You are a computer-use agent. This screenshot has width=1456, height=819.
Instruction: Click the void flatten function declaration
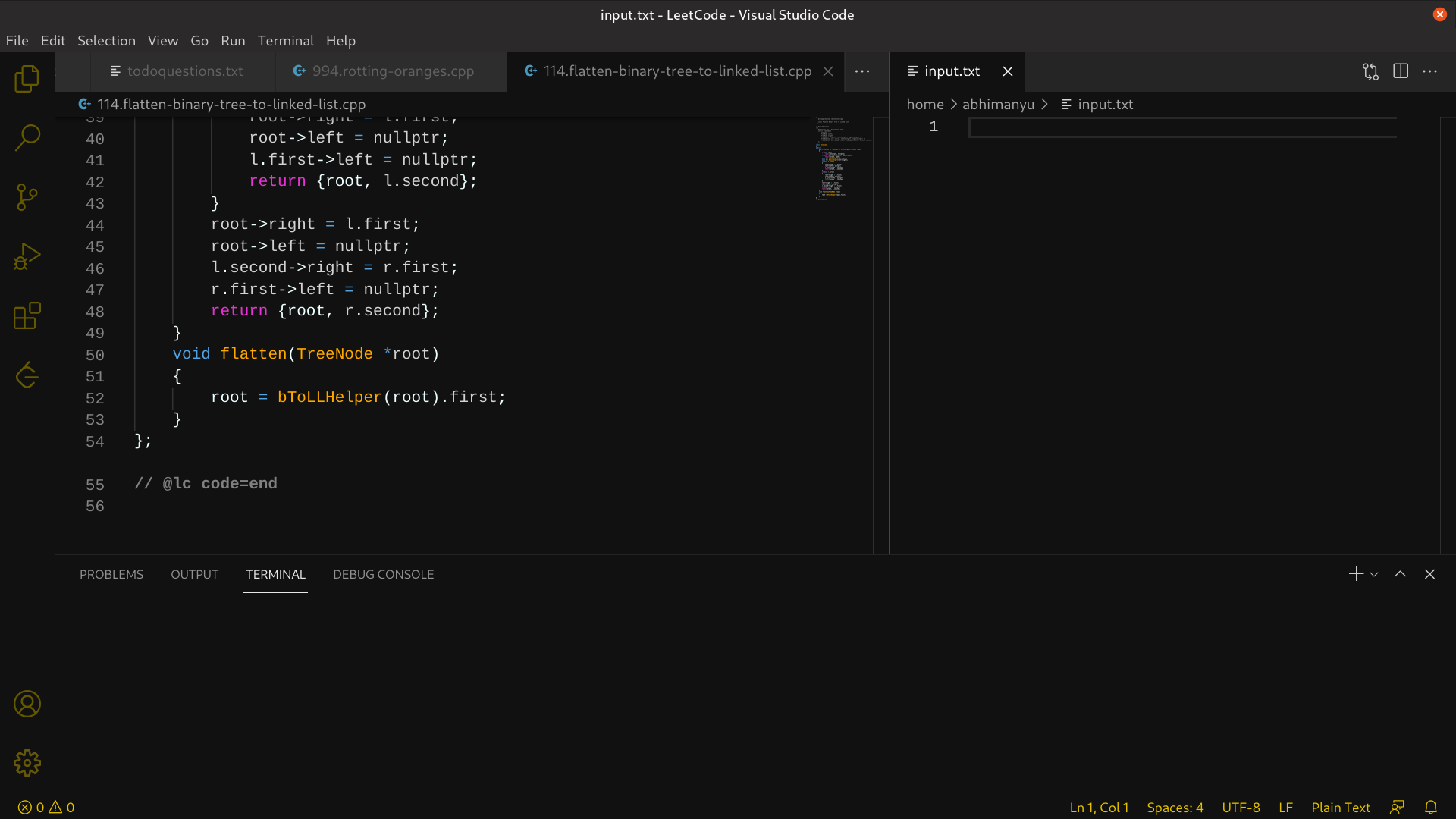[306, 354]
